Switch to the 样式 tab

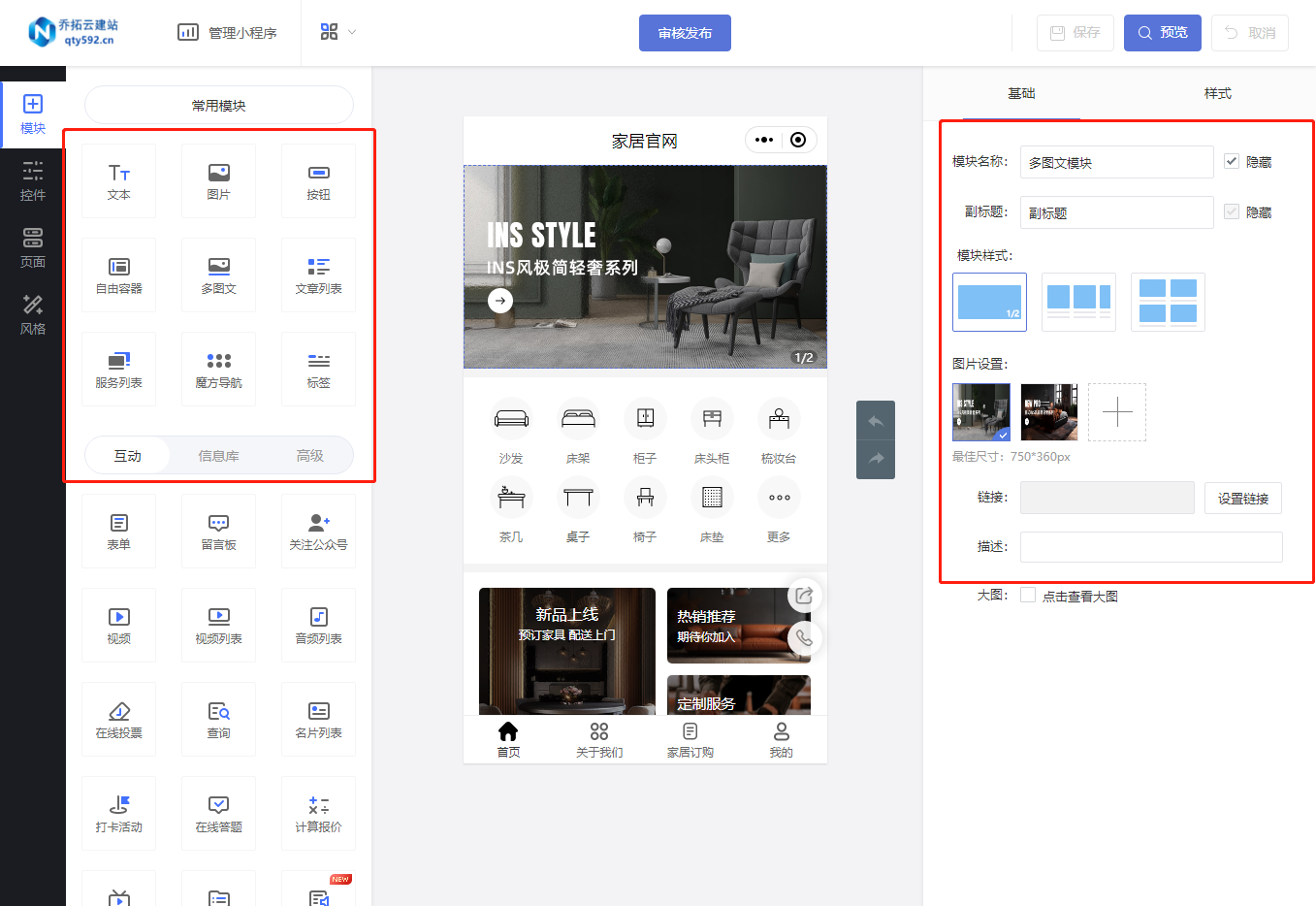coord(1217,93)
